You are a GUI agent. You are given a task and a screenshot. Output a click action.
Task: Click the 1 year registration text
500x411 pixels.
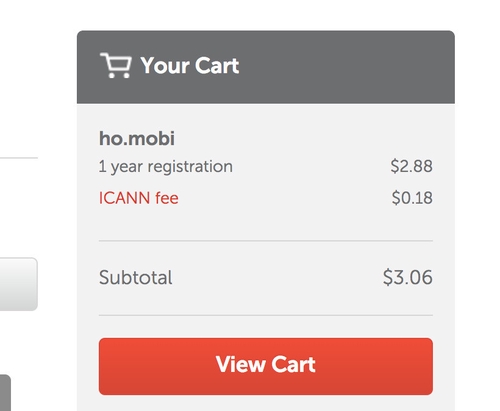click(x=166, y=166)
